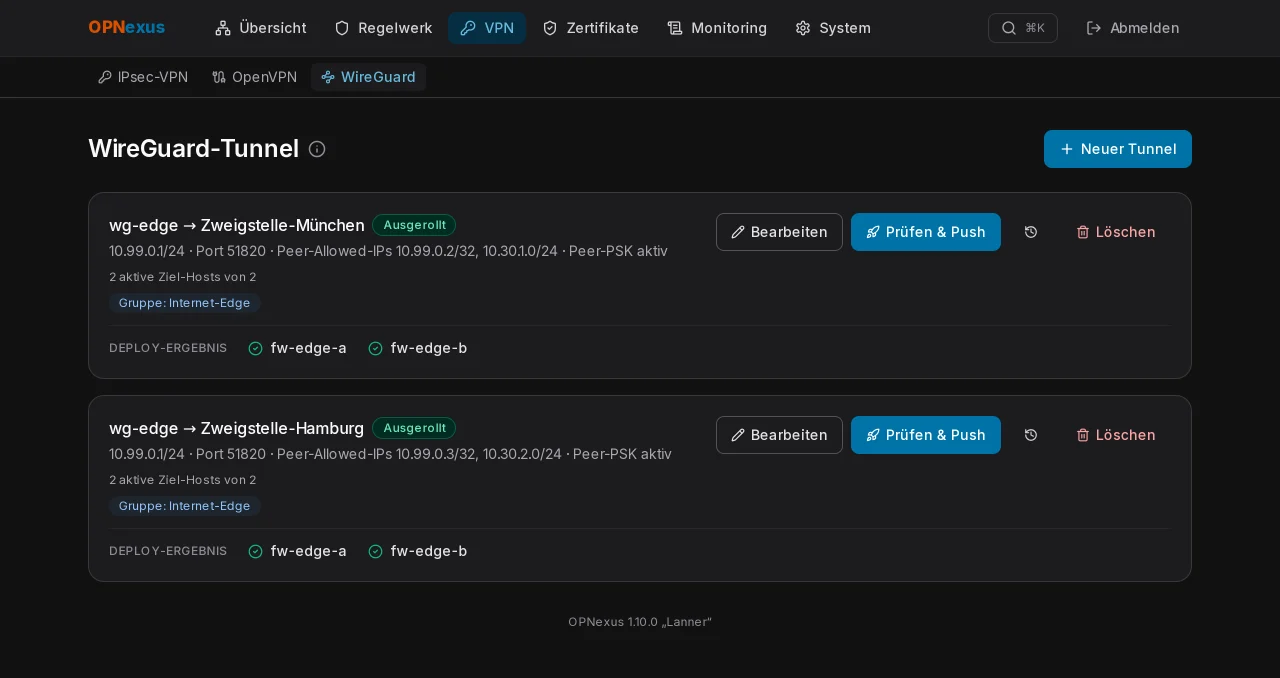Click the WireGuard-Tunnel page heading

(194, 149)
